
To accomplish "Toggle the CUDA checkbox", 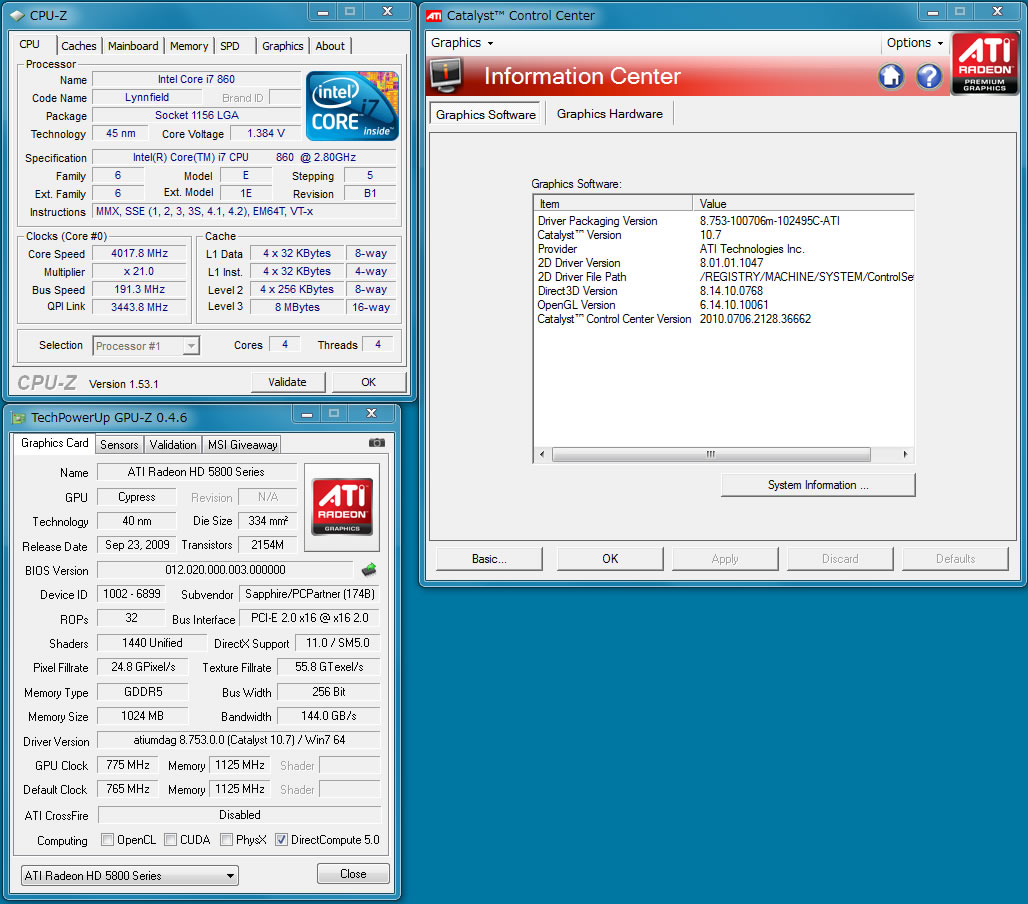I will tap(171, 840).
